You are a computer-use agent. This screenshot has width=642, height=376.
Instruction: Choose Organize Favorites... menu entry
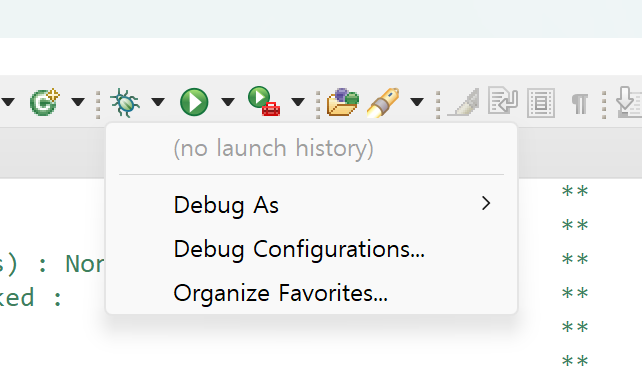point(311,293)
